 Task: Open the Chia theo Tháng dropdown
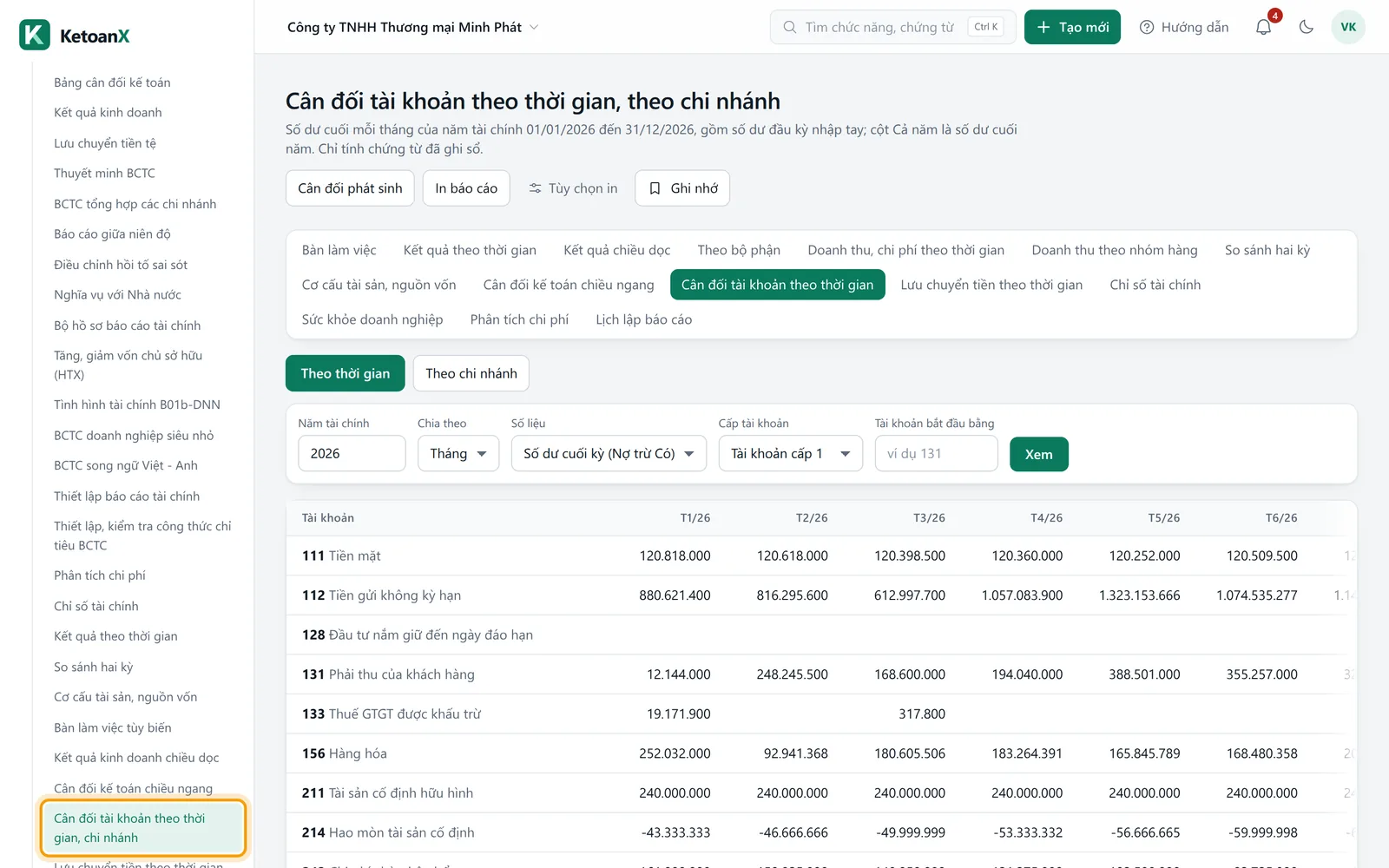tap(458, 453)
